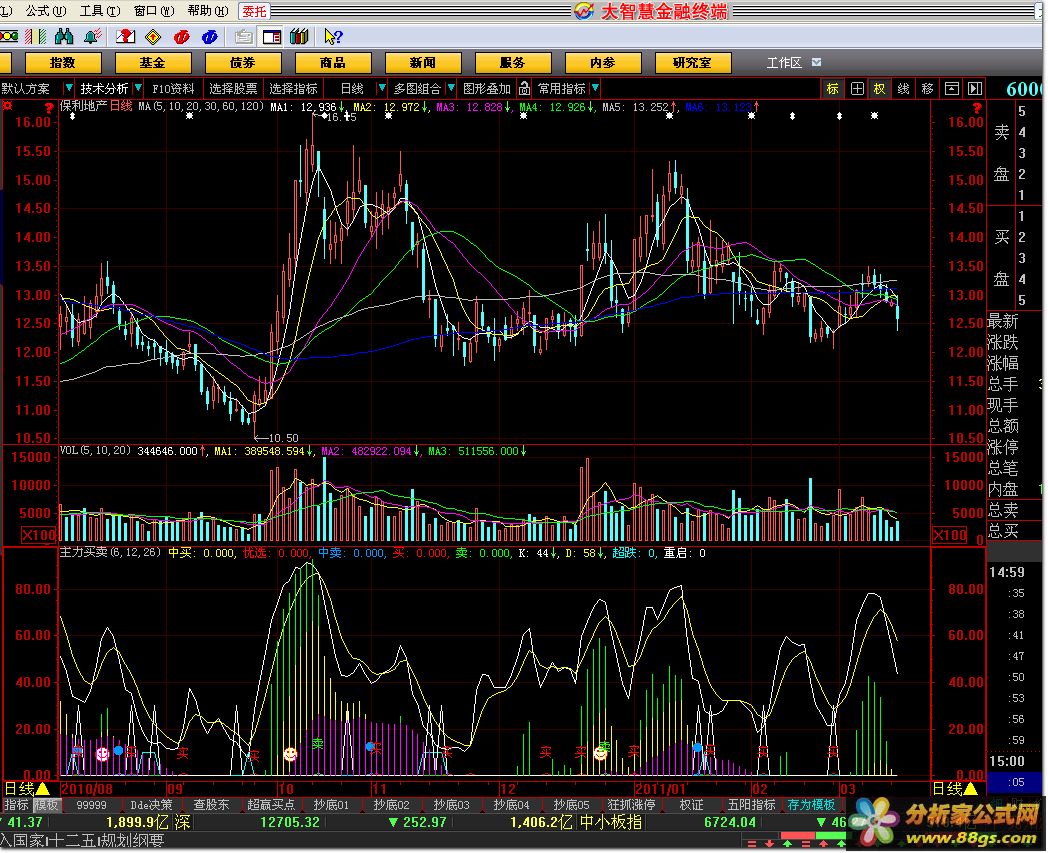Open the books library icon
1048x853 pixels.
[x=299, y=37]
